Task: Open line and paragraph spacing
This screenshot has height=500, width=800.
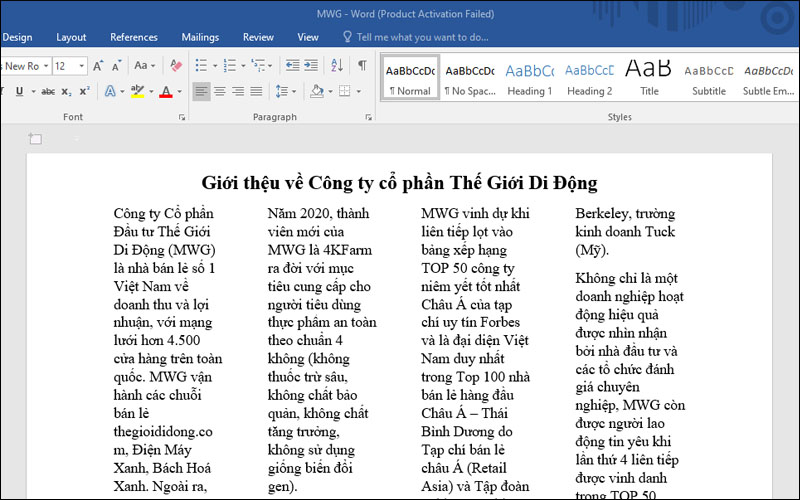Action: point(282,91)
